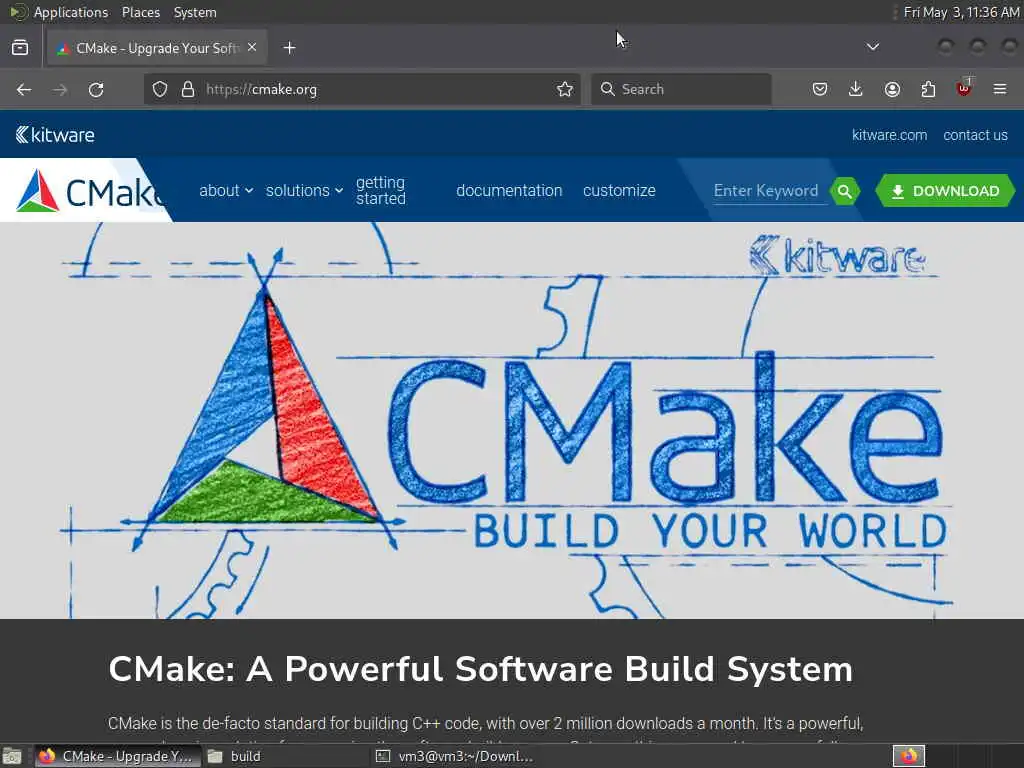Click the CMake Build Your World banner
This screenshot has height=768, width=1024.
click(512, 421)
